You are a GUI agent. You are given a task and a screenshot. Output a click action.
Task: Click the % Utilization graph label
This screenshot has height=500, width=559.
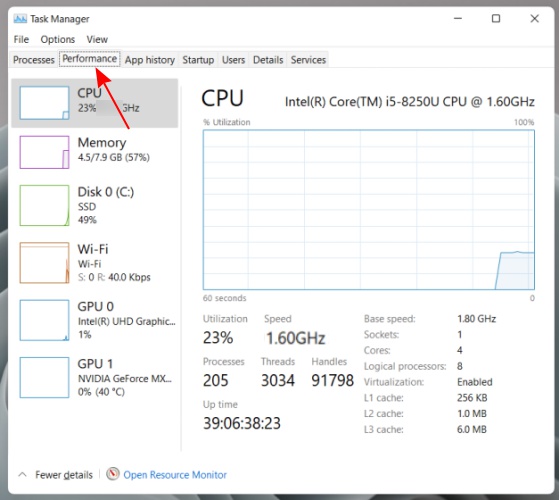tap(226, 122)
